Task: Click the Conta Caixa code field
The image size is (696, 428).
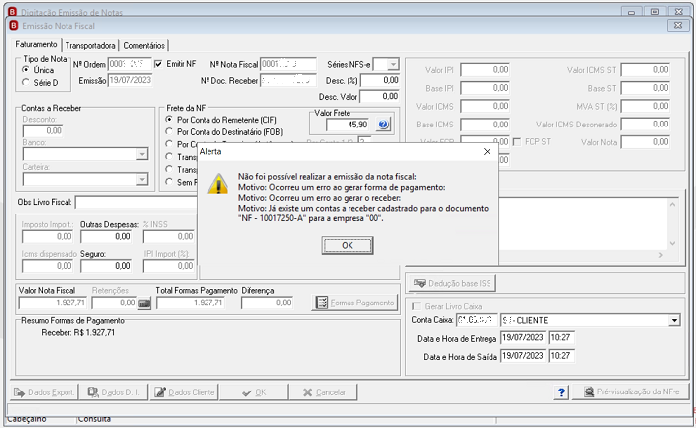Action: click(x=477, y=320)
